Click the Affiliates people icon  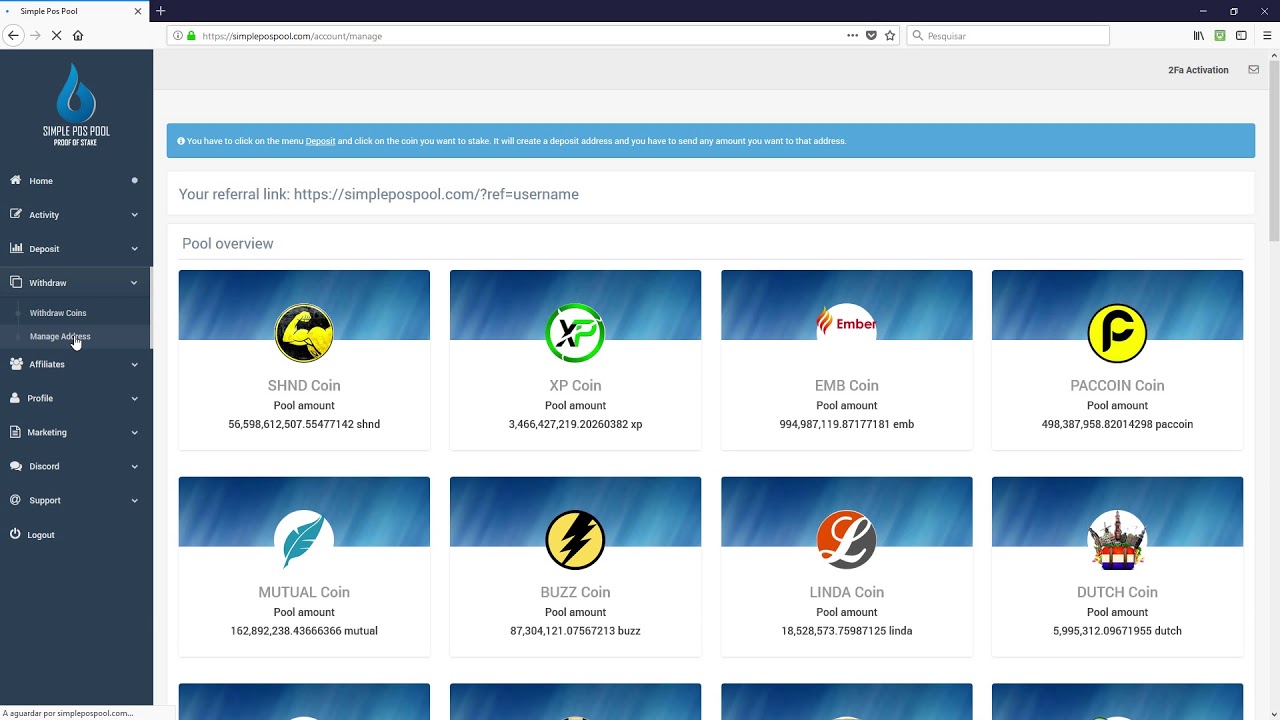pyautogui.click(x=15, y=364)
